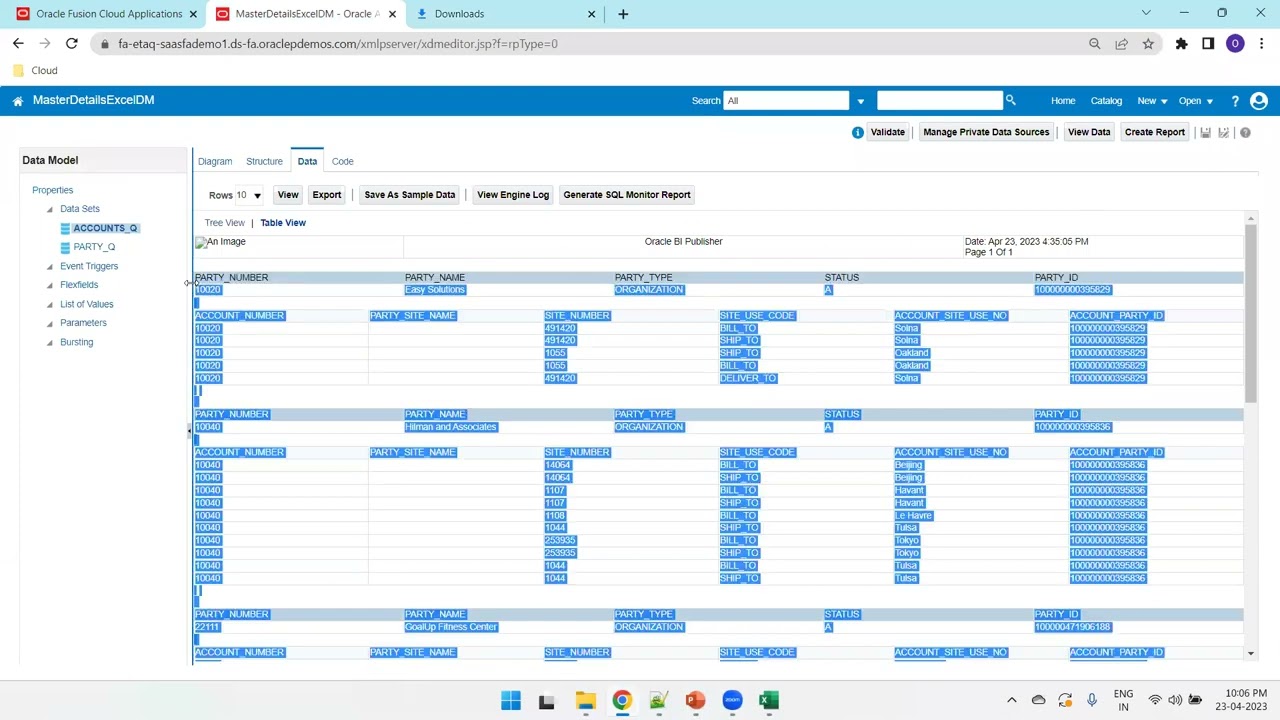Expand the Flexfields tree node
1280x720 pixels.
[50, 285]
